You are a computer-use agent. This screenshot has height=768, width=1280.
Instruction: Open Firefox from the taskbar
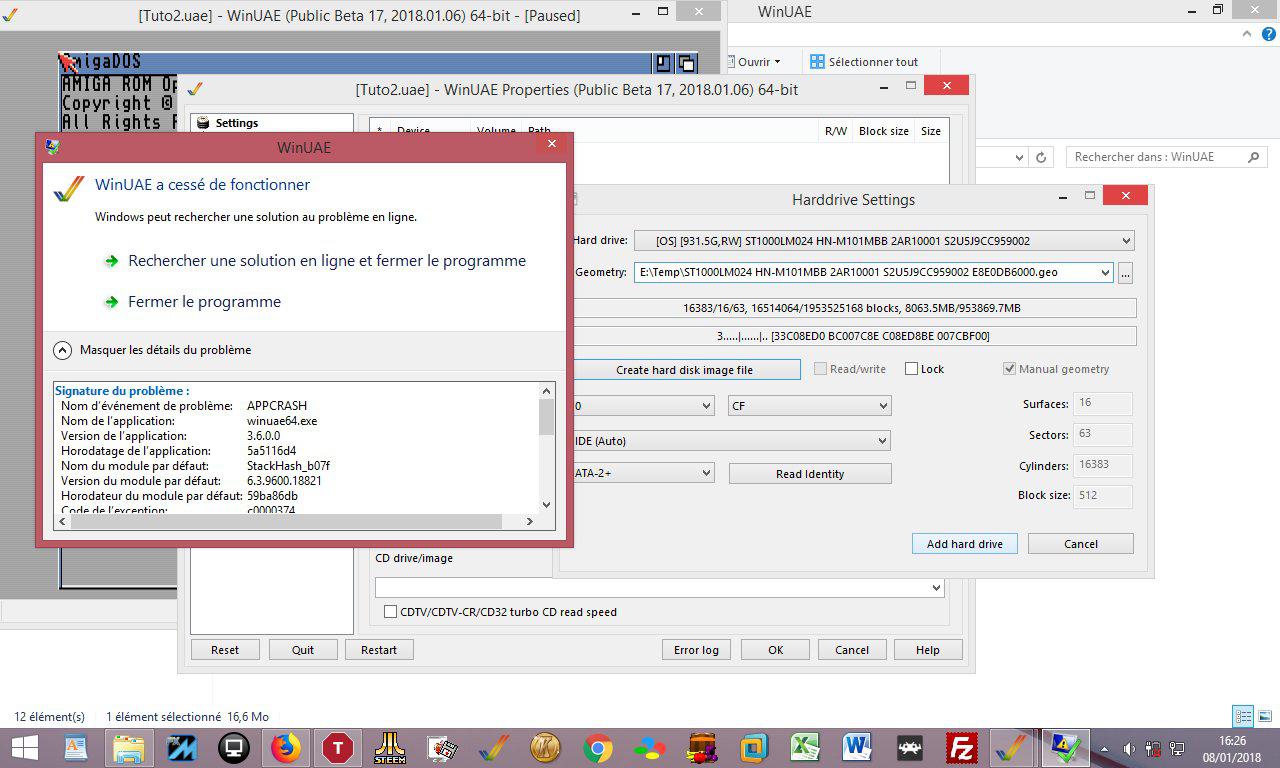pos(286,747)
